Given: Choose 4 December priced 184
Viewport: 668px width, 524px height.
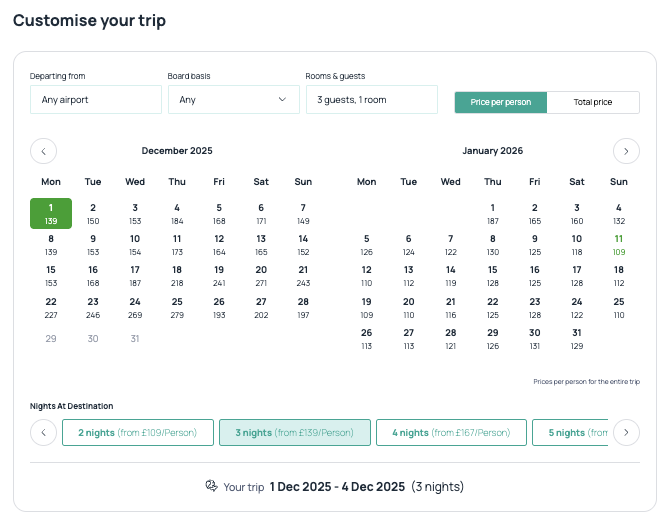Looking at the screenshot, I should click(x=177, y=213).
